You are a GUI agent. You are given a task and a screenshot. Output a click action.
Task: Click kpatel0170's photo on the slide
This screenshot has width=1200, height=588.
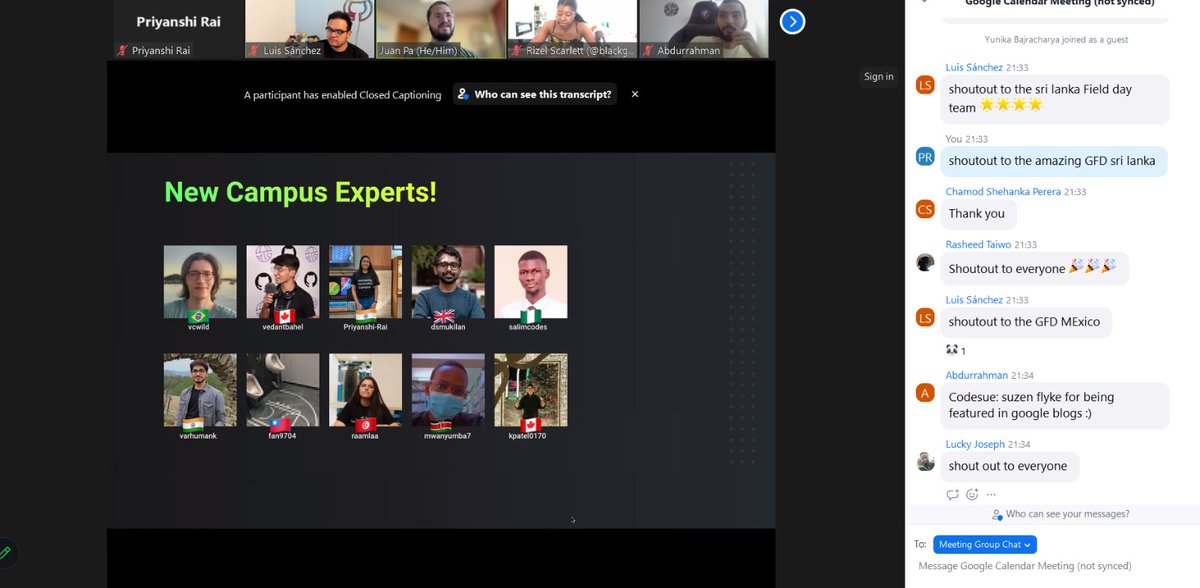pyautogui.click(x=531, y=390)
